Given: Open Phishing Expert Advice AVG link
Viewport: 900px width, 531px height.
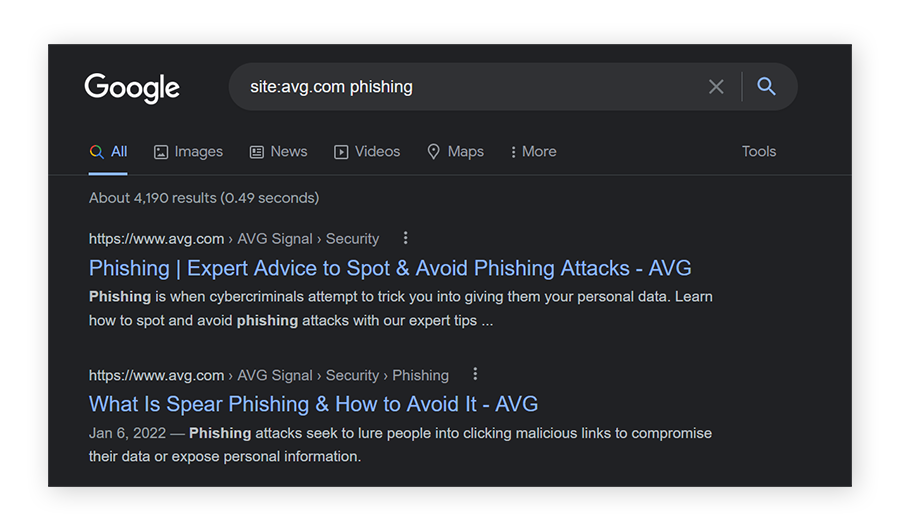Looking at the screenshot, I should point(390,268).
